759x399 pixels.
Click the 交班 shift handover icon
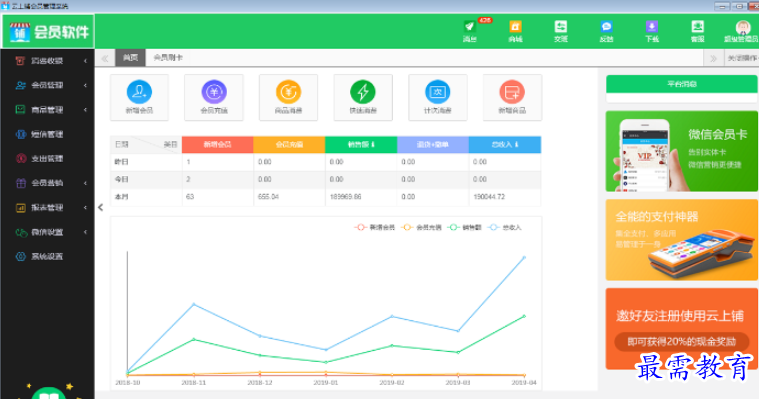(561, 31)
